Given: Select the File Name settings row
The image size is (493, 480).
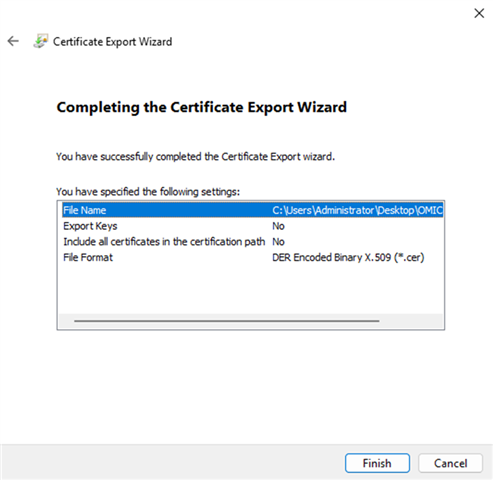Looking at the screenshot, I should (x=253, y=210).
